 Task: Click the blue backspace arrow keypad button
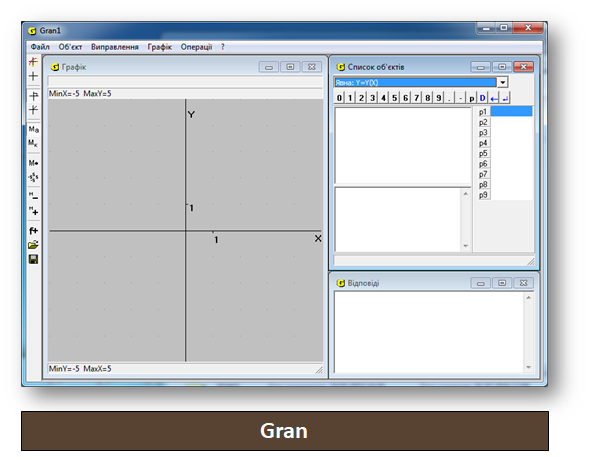(x=494, y=99)
